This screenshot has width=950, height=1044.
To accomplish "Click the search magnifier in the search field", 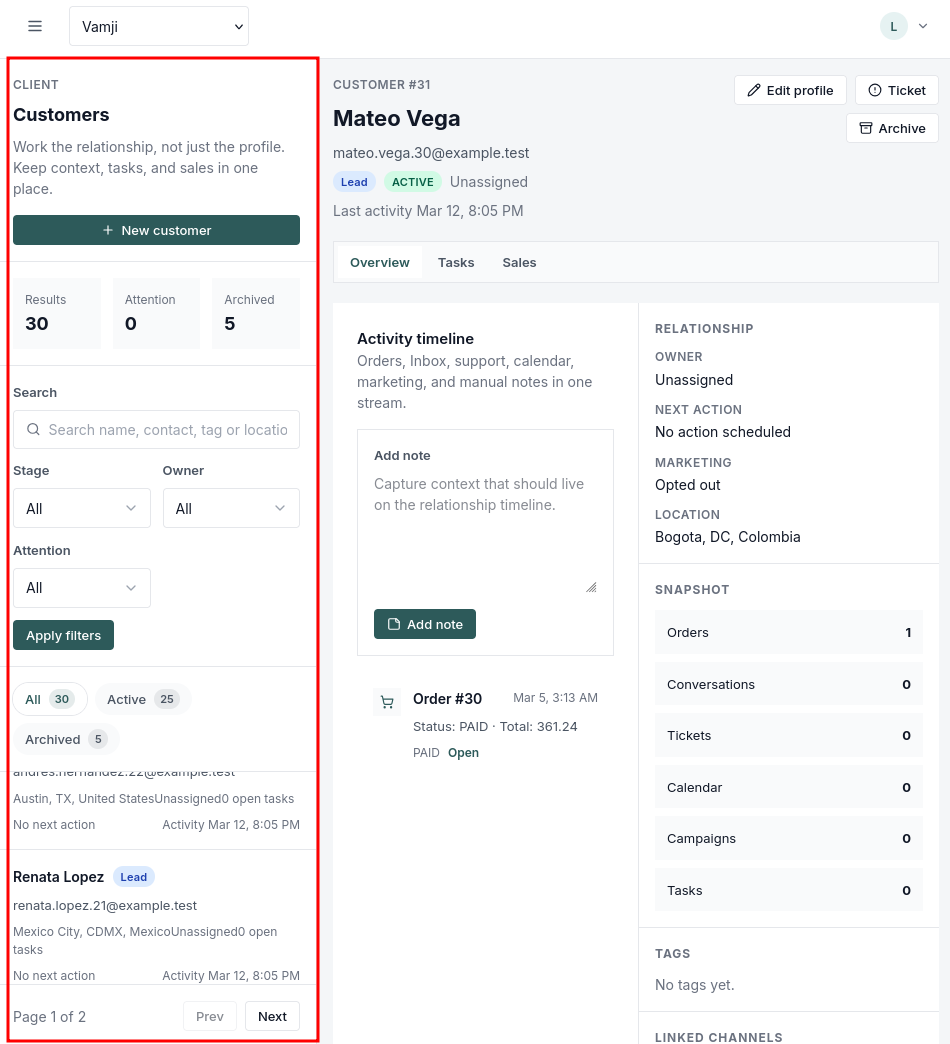I will coord(33,429).
